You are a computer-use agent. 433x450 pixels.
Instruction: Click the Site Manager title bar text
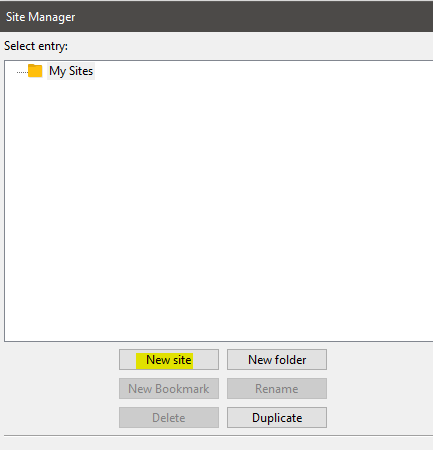pos(41,17)
